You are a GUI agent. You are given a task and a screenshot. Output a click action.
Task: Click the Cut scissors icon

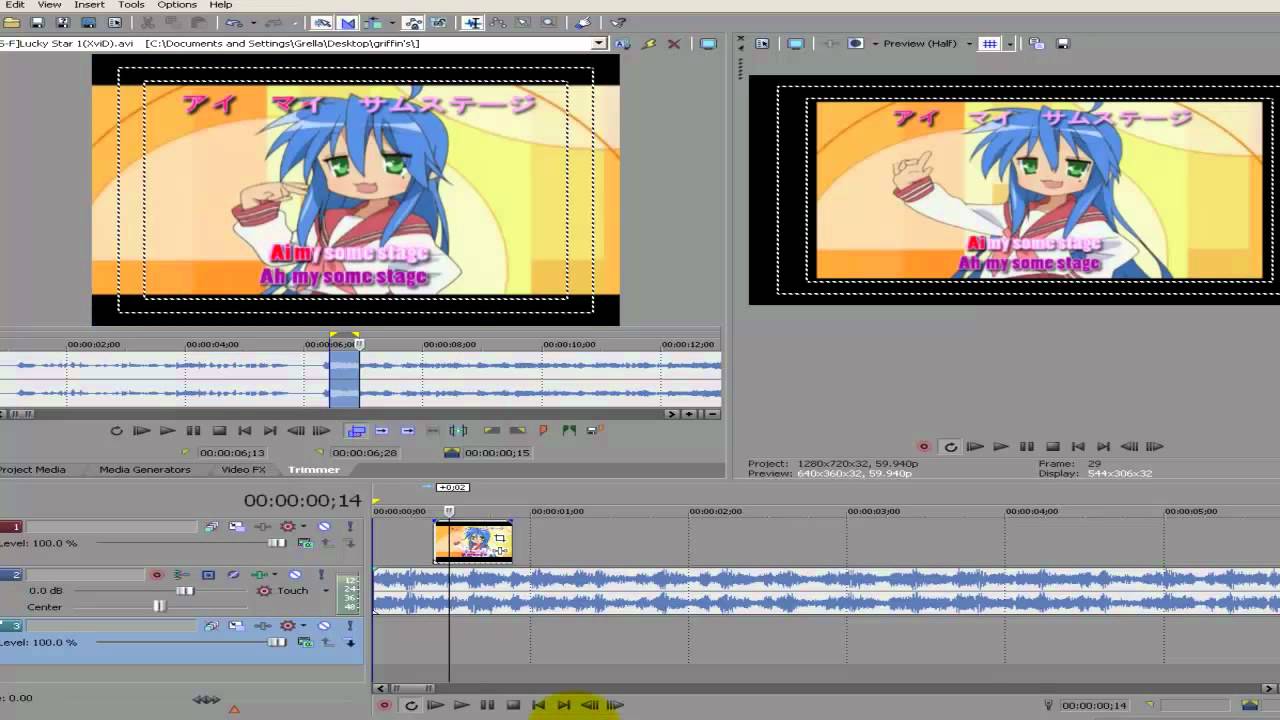click(x=148, y=22)
